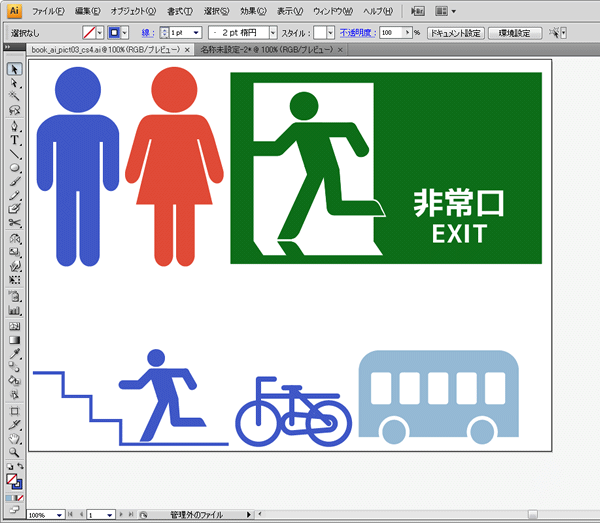This screenshot has width=600, height=523.
Task: Open the opacity slider arrow next to 100
Action: pos(408,33)
